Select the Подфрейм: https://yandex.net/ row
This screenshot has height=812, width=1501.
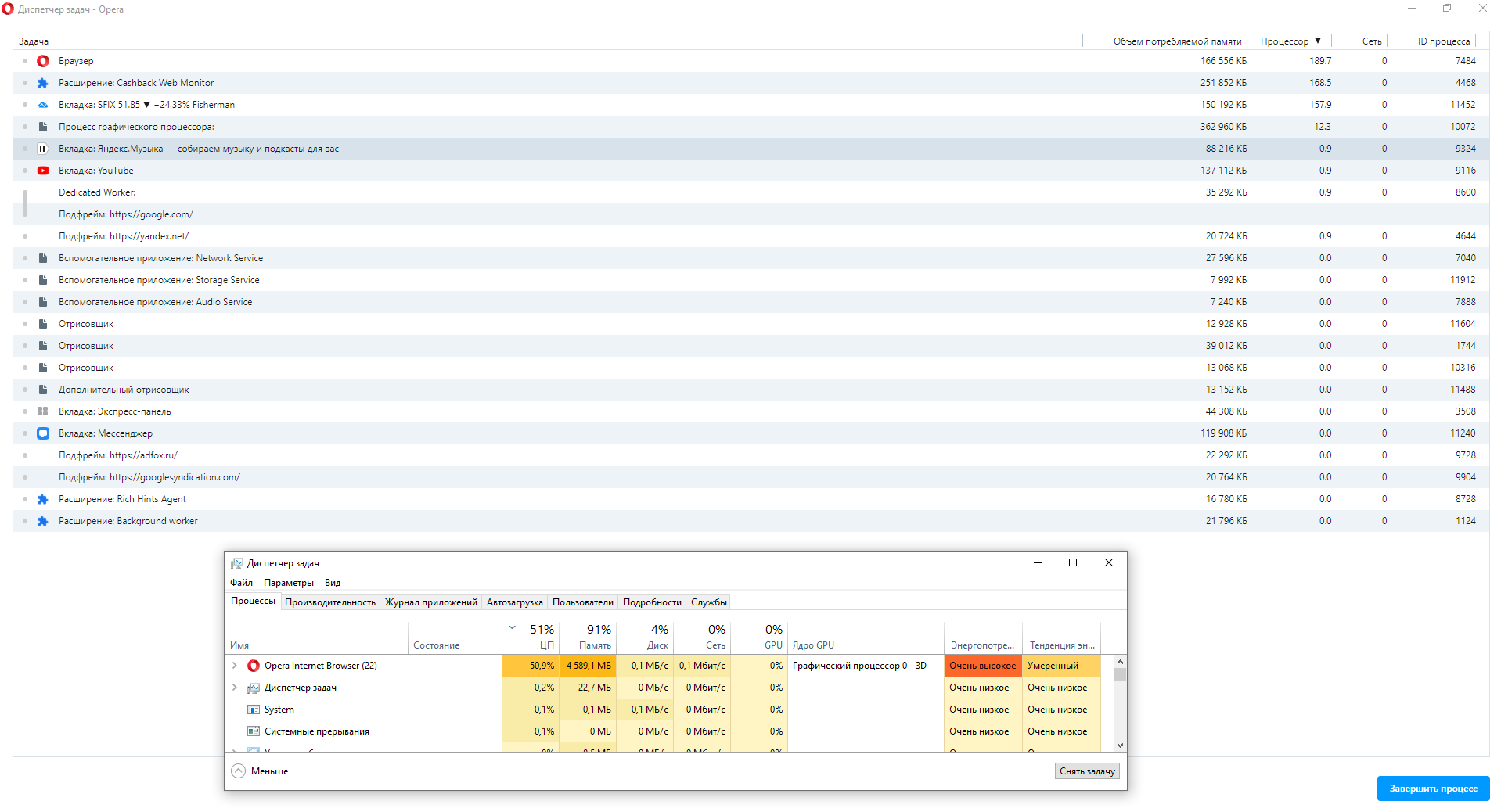point(751,236)
